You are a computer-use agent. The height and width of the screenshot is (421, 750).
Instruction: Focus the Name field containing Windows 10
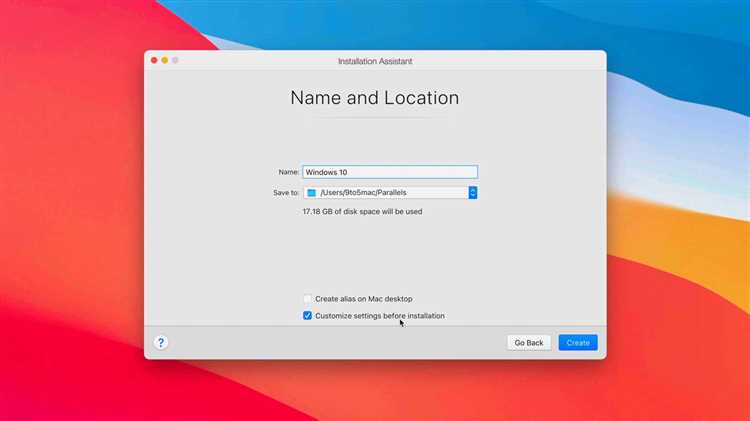click(x=390, y=172)
